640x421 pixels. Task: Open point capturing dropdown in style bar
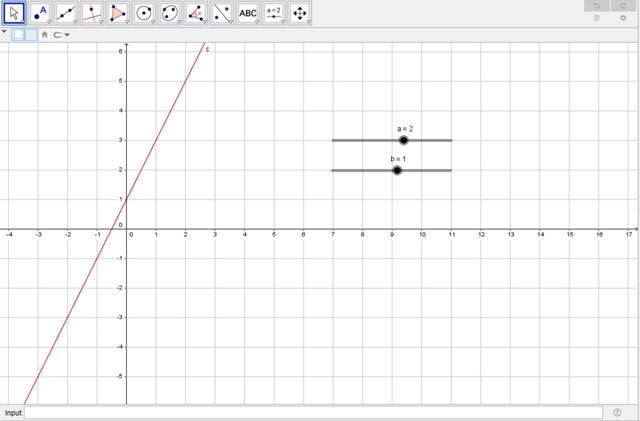click(x=61, y=35)
